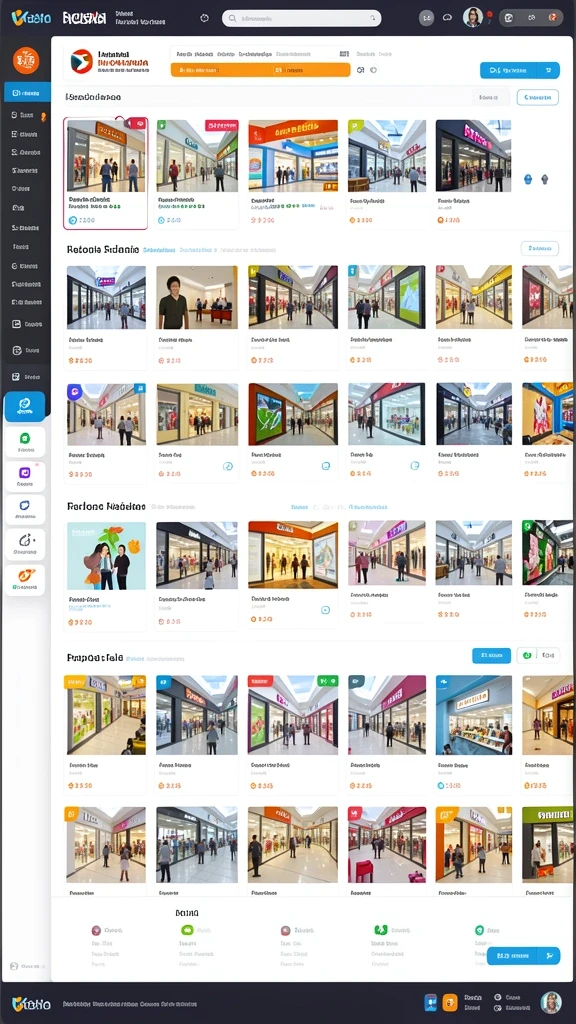
Task: Click the orange progress bar in the header
Action: tap(261, 69)
